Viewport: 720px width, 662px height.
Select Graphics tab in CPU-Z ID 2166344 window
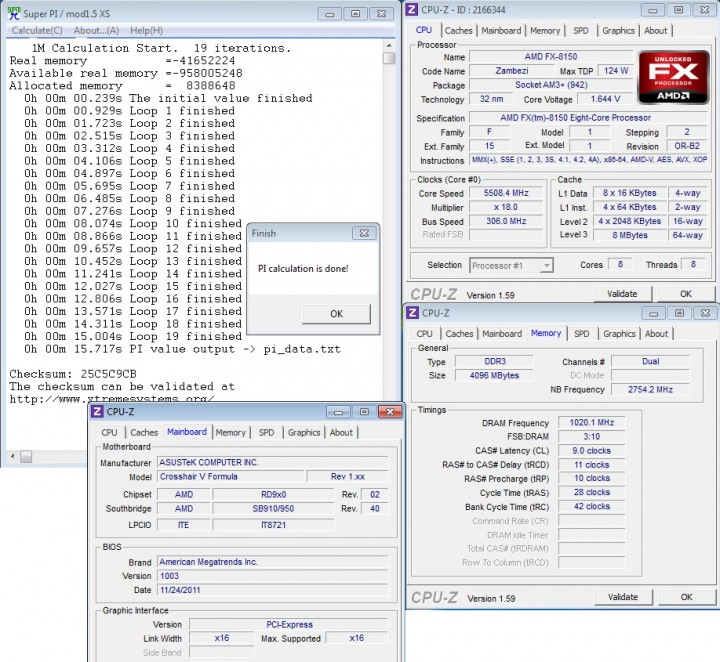[618, 31]
